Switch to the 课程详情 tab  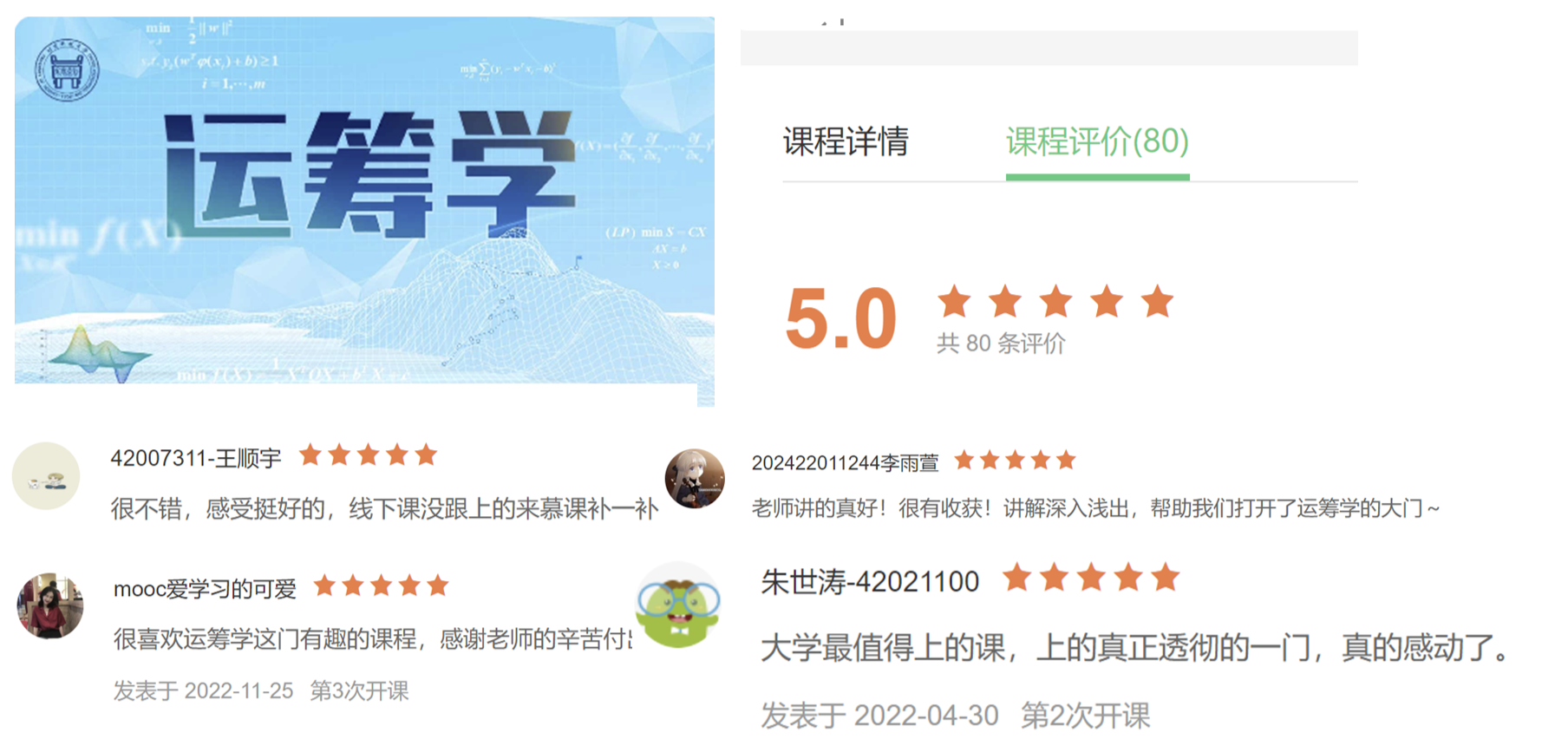click(846, 141)
